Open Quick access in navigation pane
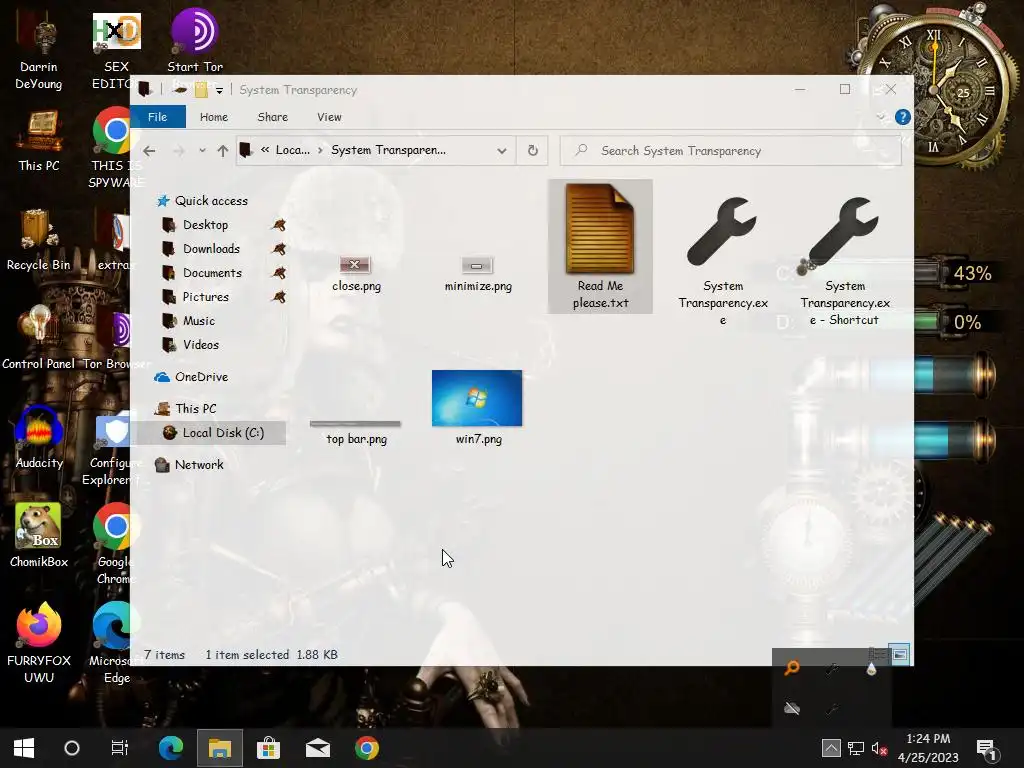Screen dimensions: 1024x768 (211, 200)
